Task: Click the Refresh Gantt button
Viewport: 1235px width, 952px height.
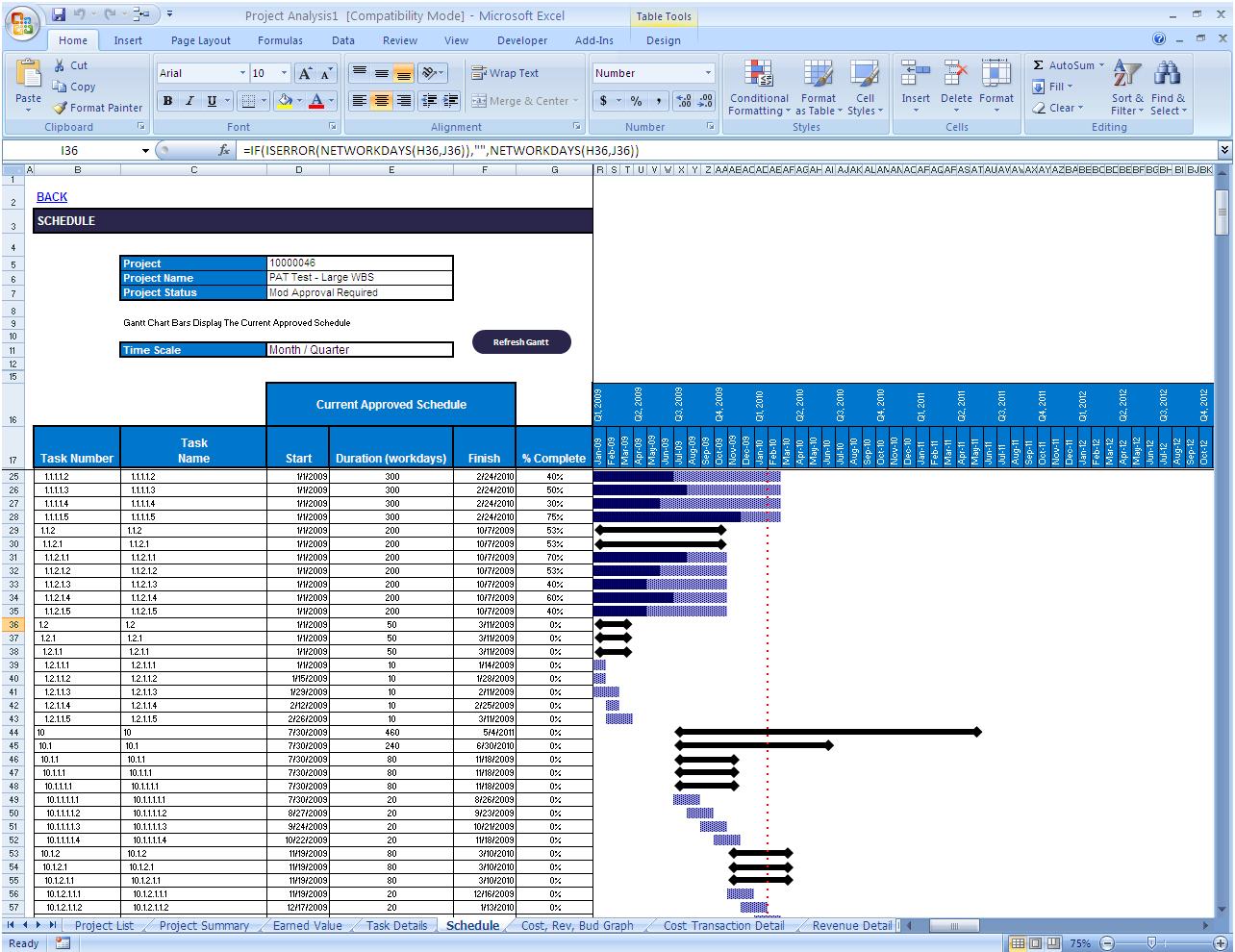Action: point(521,341)
